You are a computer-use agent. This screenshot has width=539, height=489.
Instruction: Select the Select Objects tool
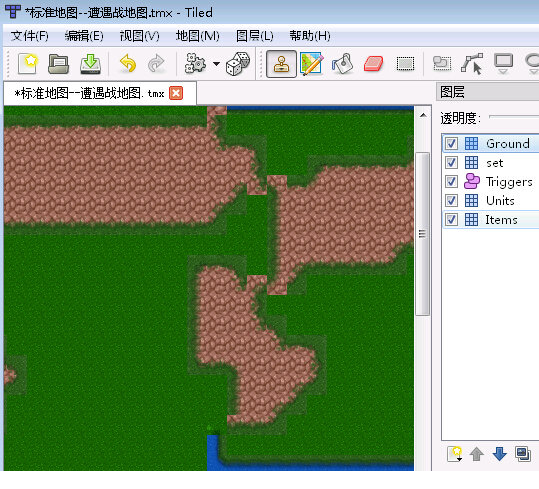tap(442, 64)
